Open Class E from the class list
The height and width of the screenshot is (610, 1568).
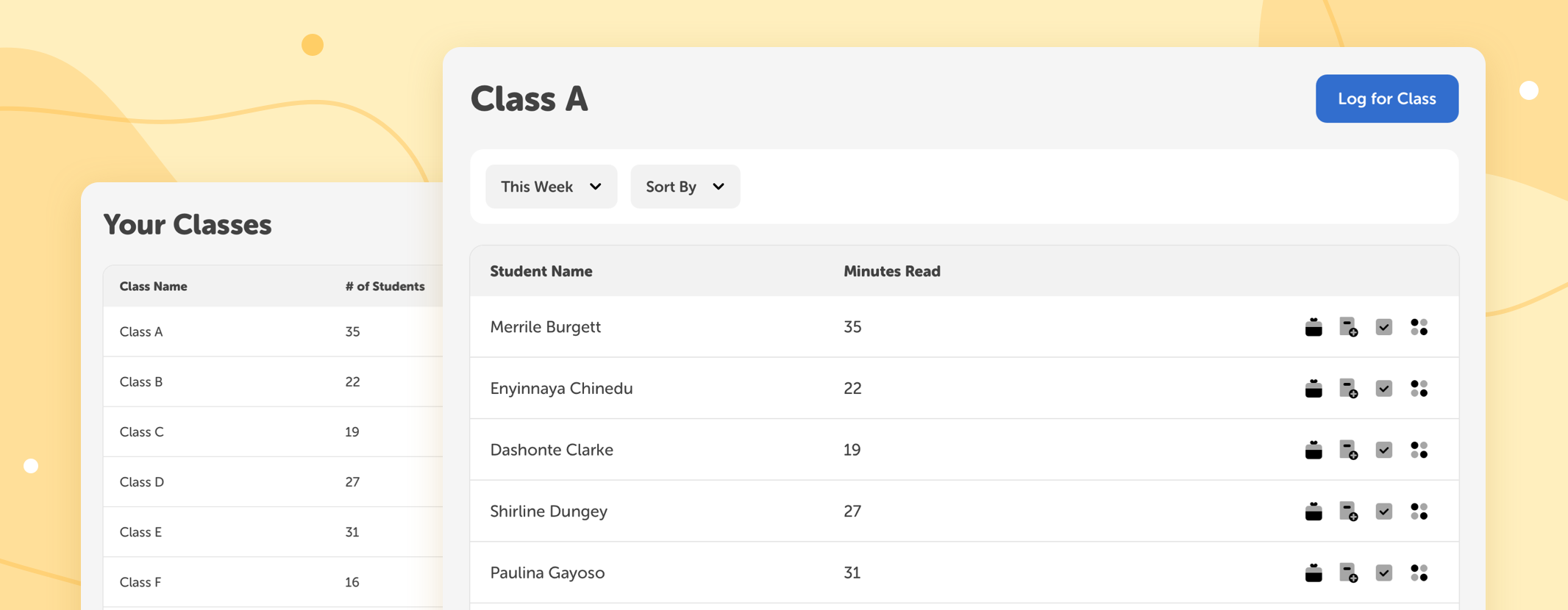(x=273, y=531)
